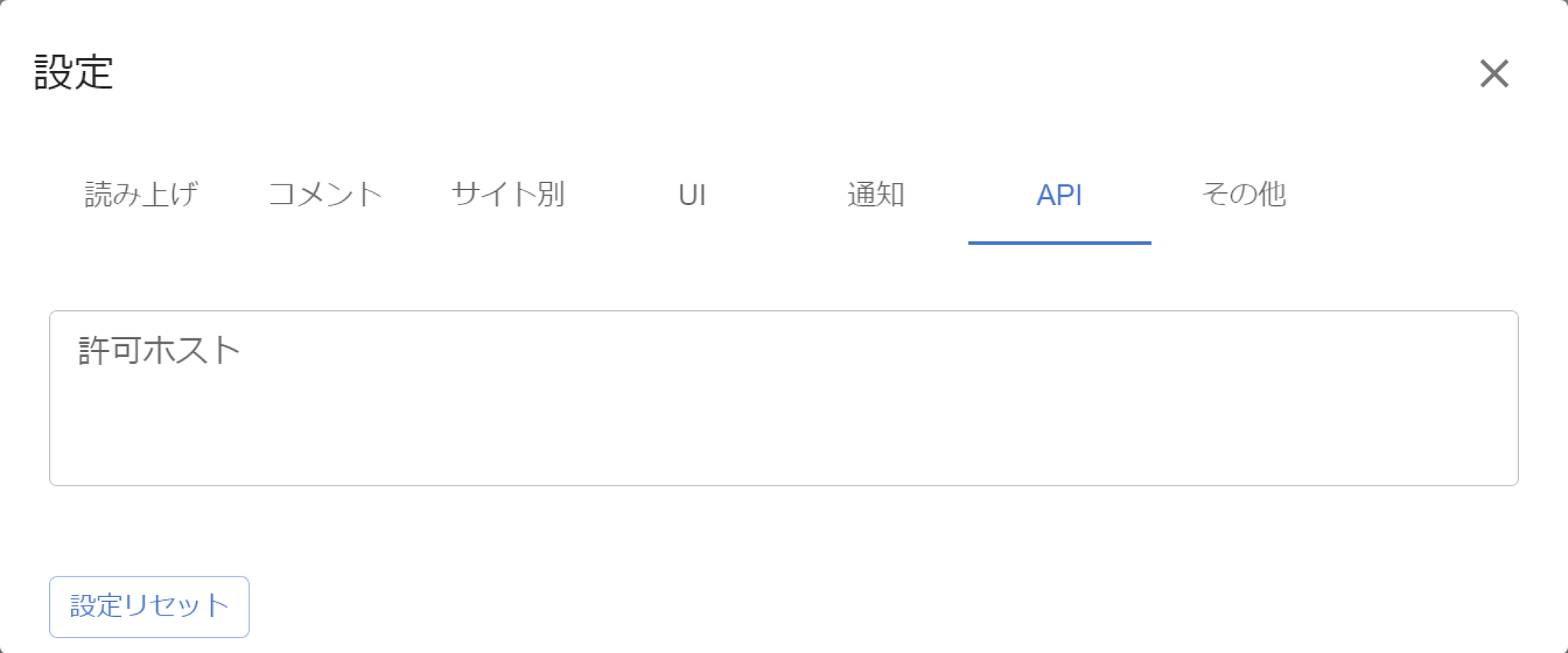This screenshot has height=653, width=1568.
Task: Show read-aloud settings via 読み上げ
Action: click(142, 194)
